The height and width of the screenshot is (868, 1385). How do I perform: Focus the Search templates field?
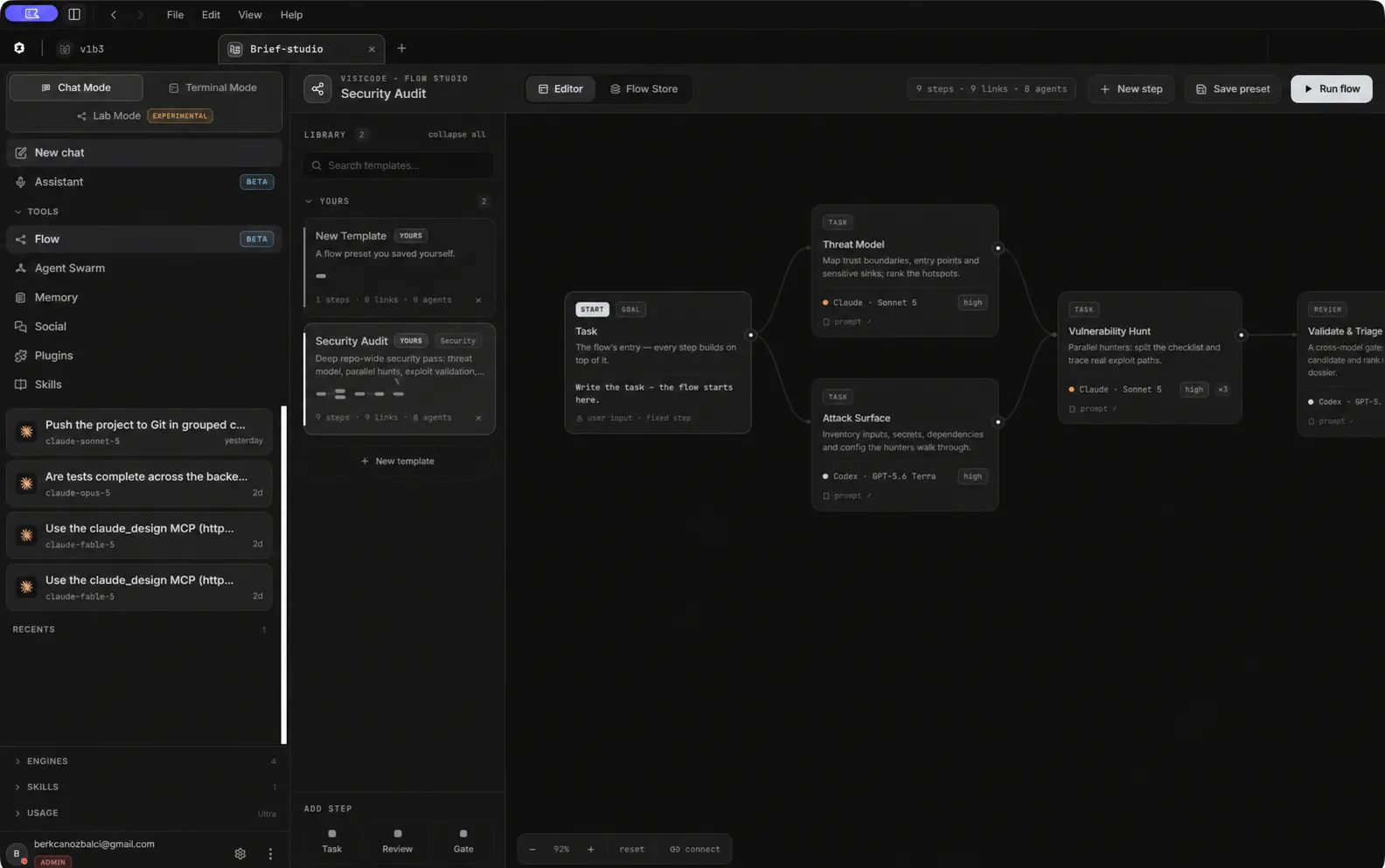tap(399, 165)
